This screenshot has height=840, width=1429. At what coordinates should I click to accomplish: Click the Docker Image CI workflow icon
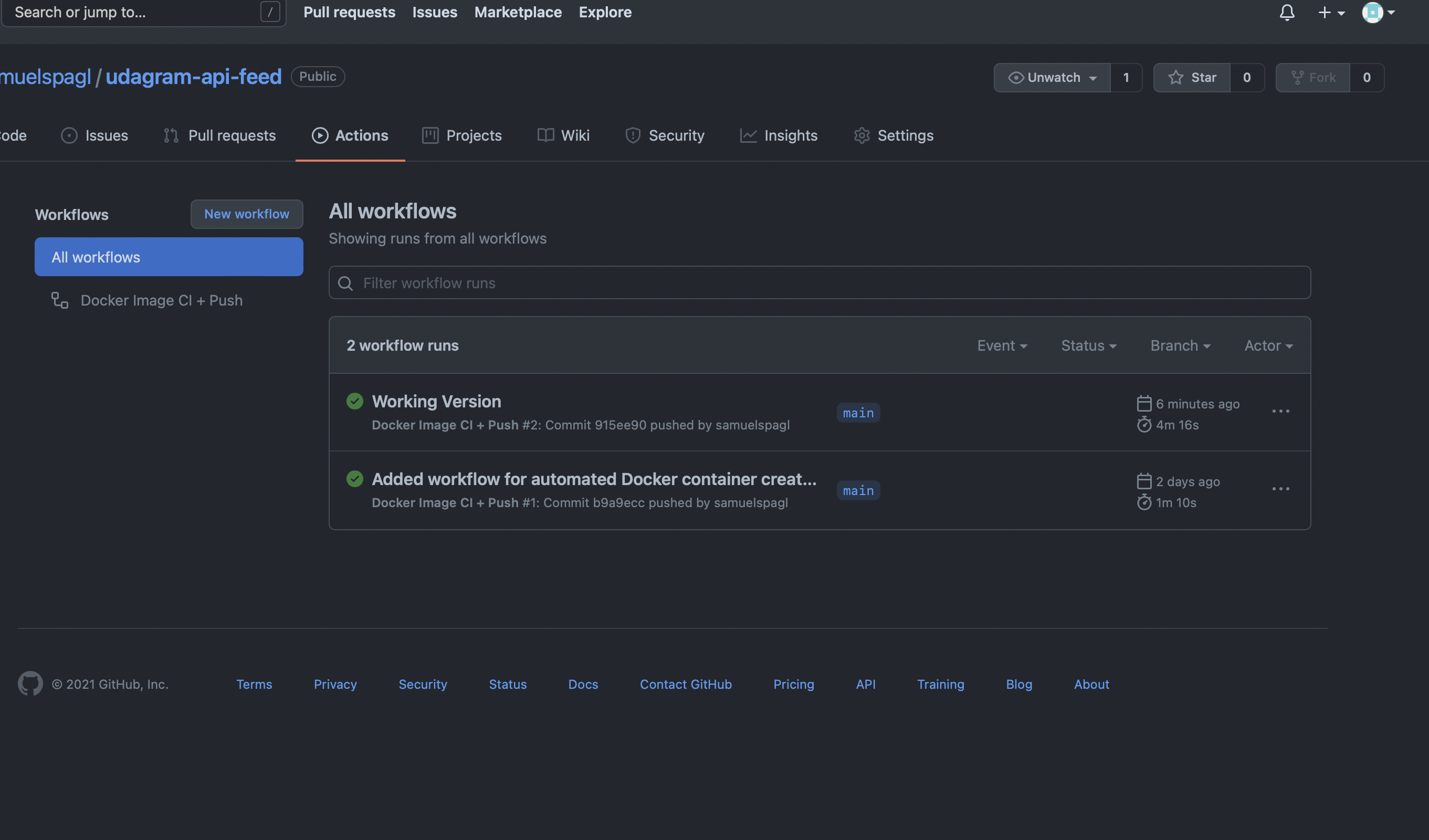(x=59, y=300)
